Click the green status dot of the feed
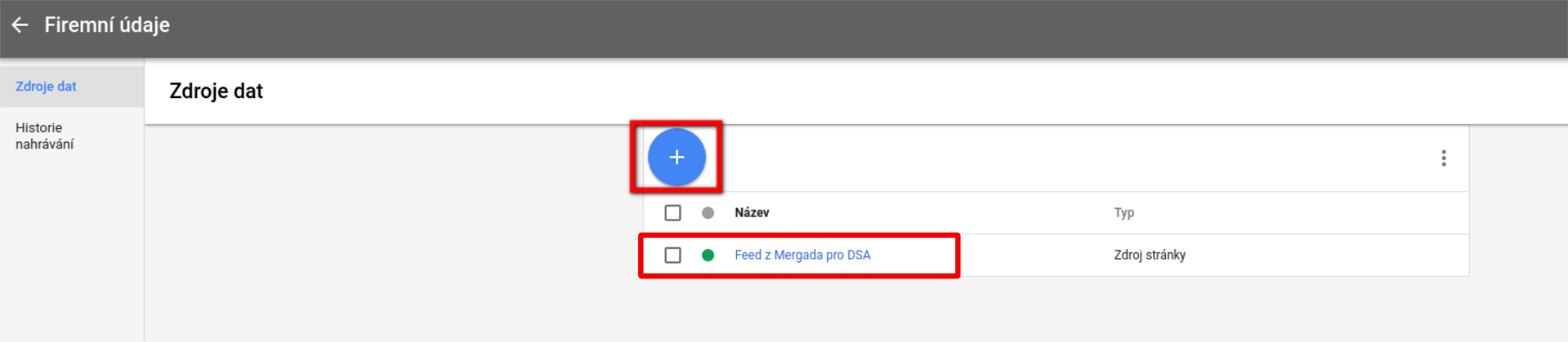This screenshot has height=342, width=1568. coord(708,255)
